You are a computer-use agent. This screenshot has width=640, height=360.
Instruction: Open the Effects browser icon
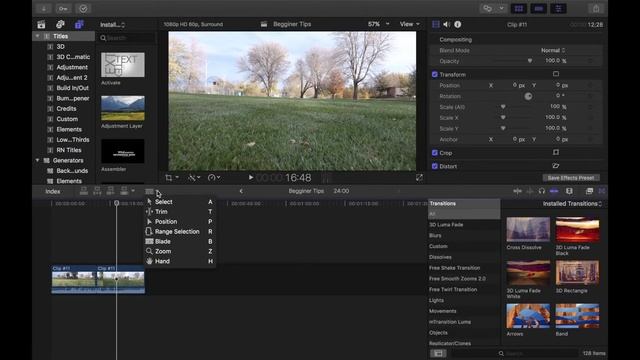(x=589, y=191)
